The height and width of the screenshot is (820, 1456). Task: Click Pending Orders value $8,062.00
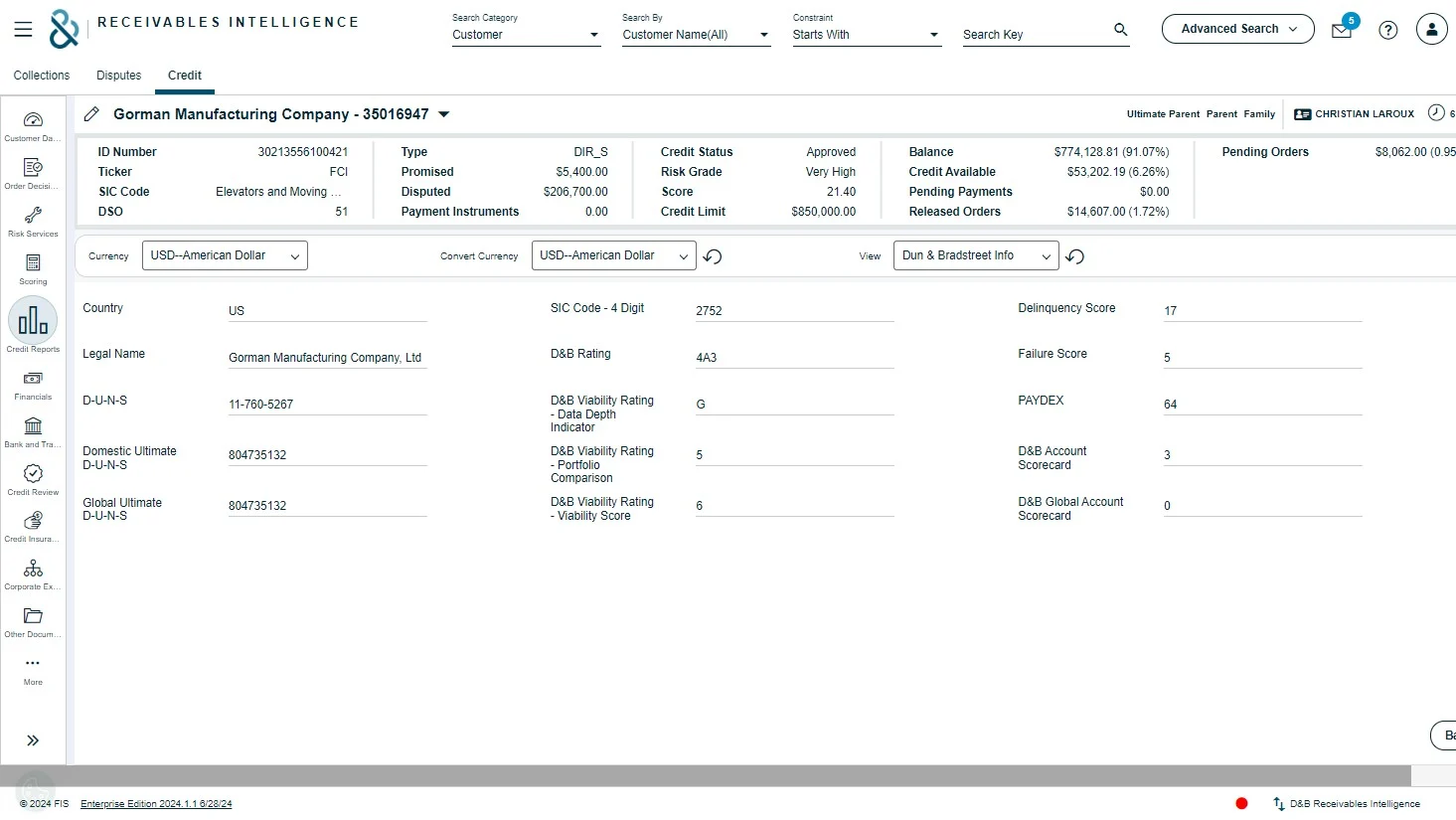pos(1415,152)
